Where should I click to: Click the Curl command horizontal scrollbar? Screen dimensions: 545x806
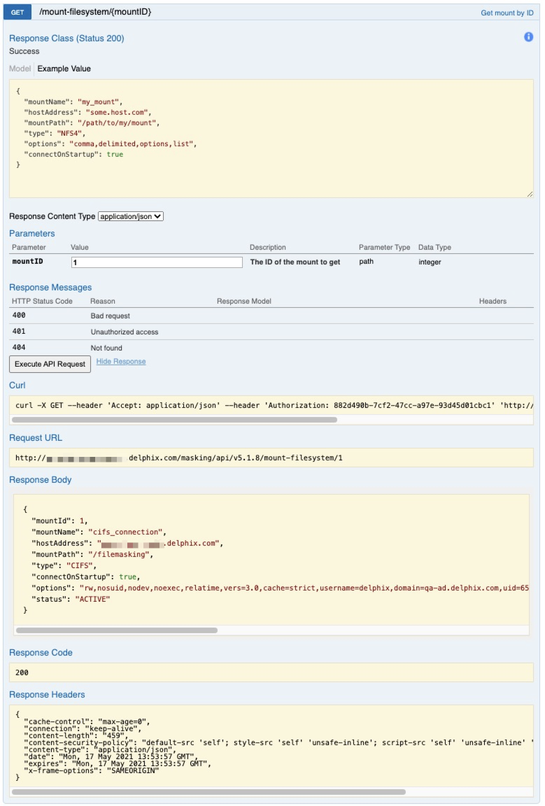[174, 419]
